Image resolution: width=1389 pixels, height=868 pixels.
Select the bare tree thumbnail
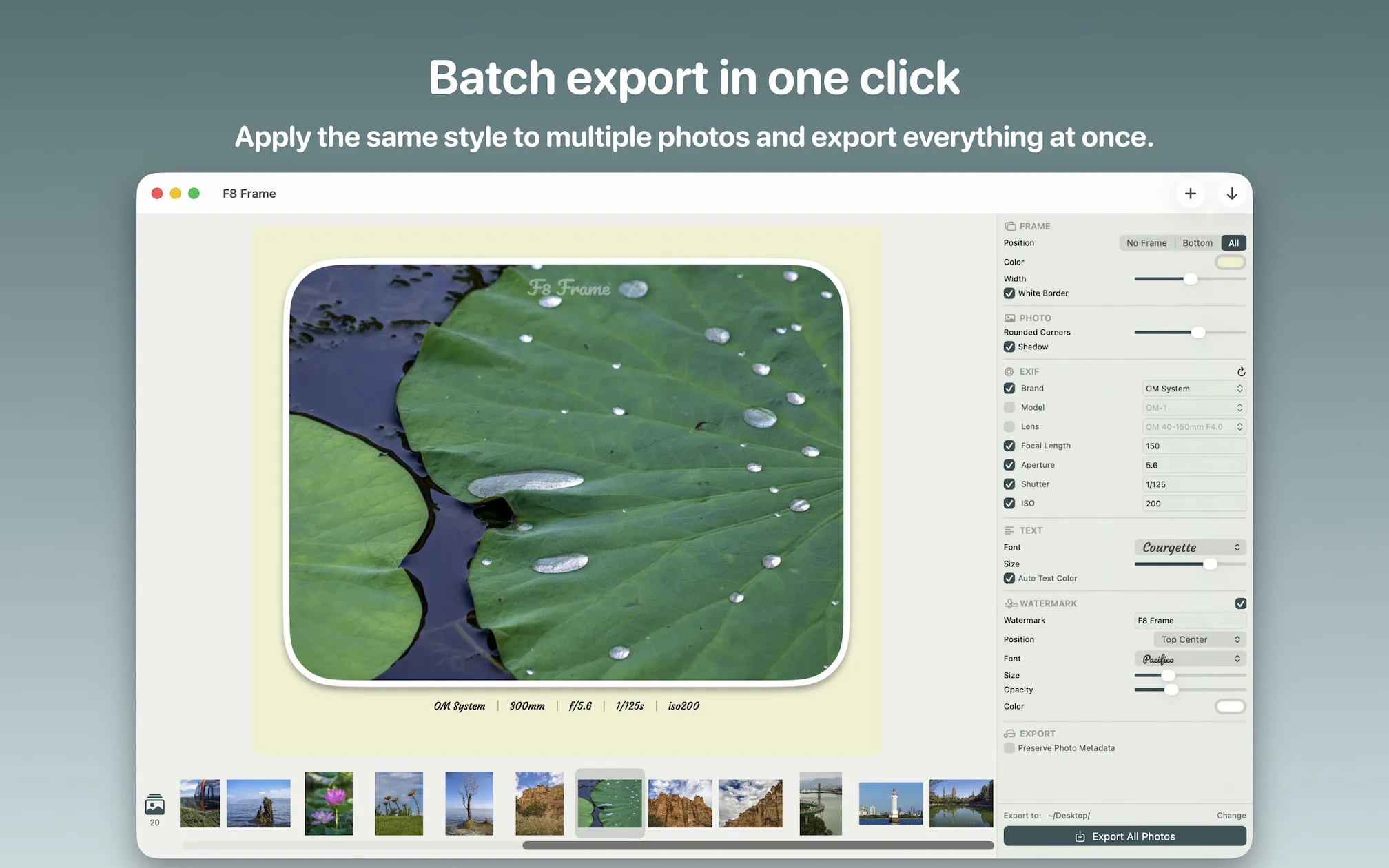pos(469,803)
